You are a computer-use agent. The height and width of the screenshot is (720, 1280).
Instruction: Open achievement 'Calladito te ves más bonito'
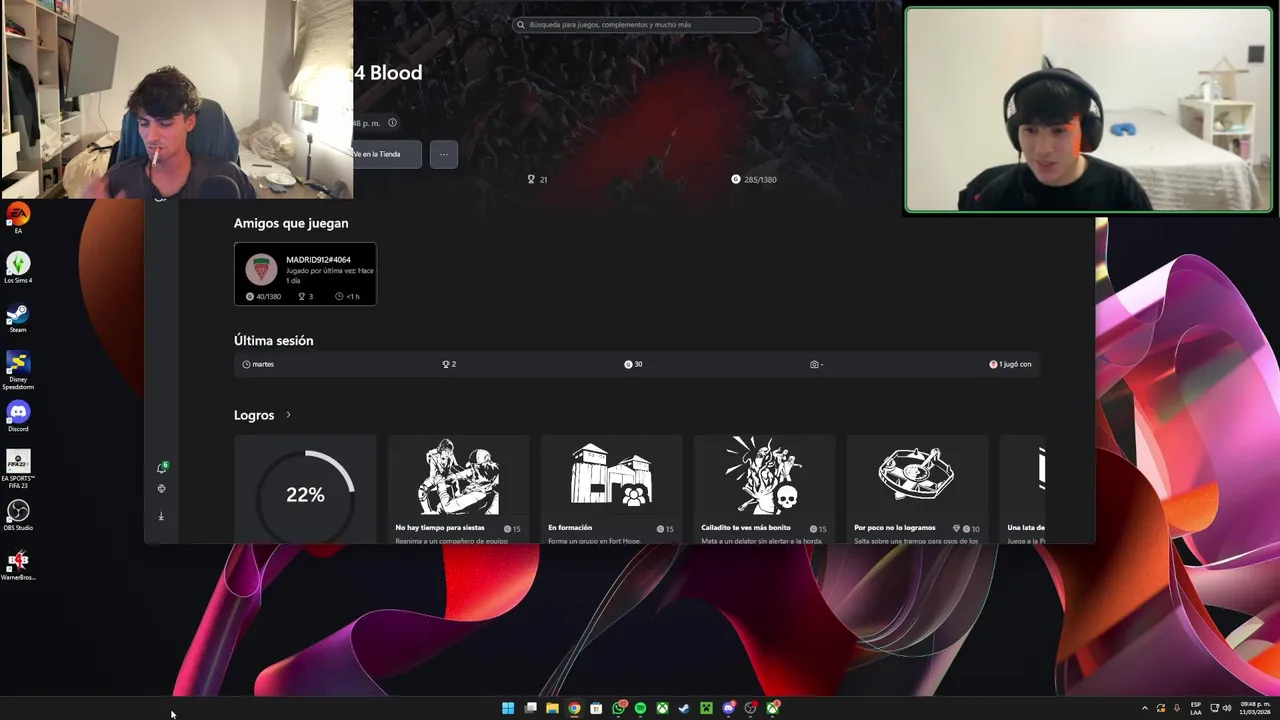764,490
